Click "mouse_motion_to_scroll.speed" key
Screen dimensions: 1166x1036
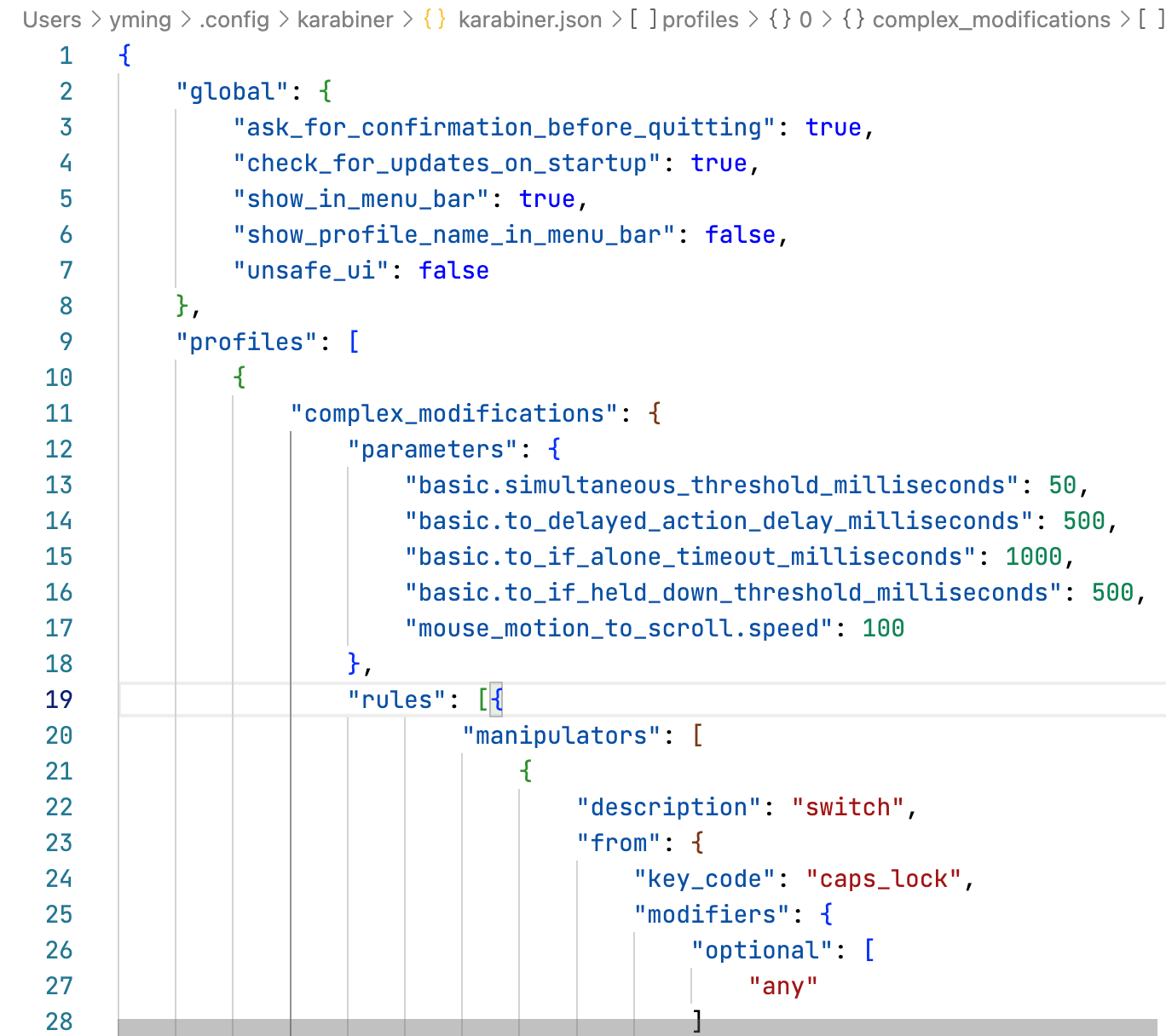[620, 628]
